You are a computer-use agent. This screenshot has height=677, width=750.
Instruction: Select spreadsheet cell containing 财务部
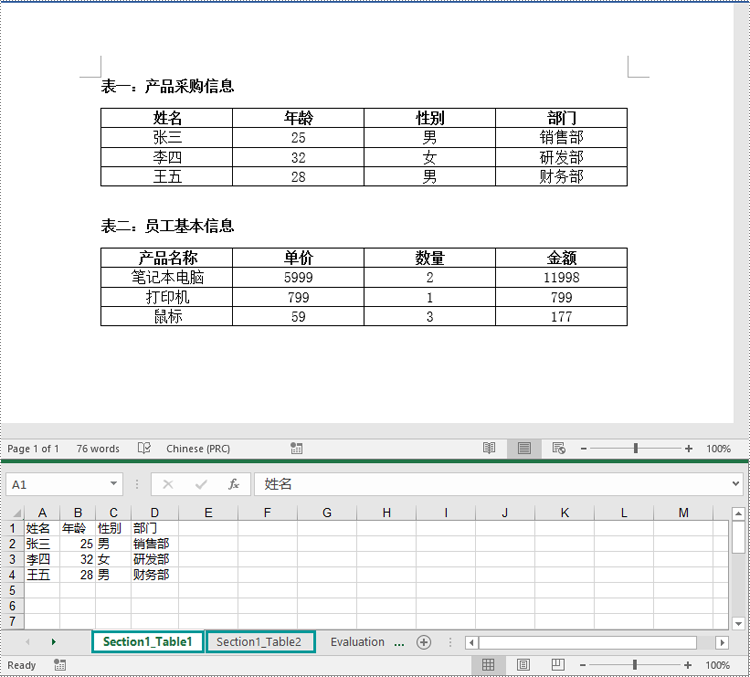click(x=154, y=575)
